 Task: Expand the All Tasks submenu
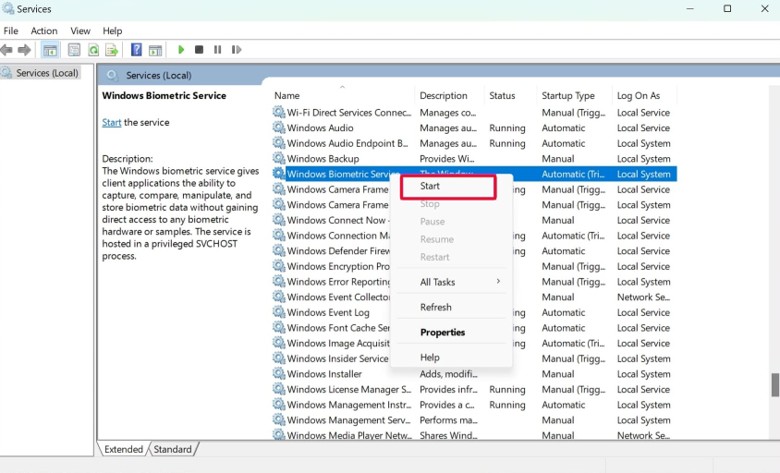coord(451,282)
